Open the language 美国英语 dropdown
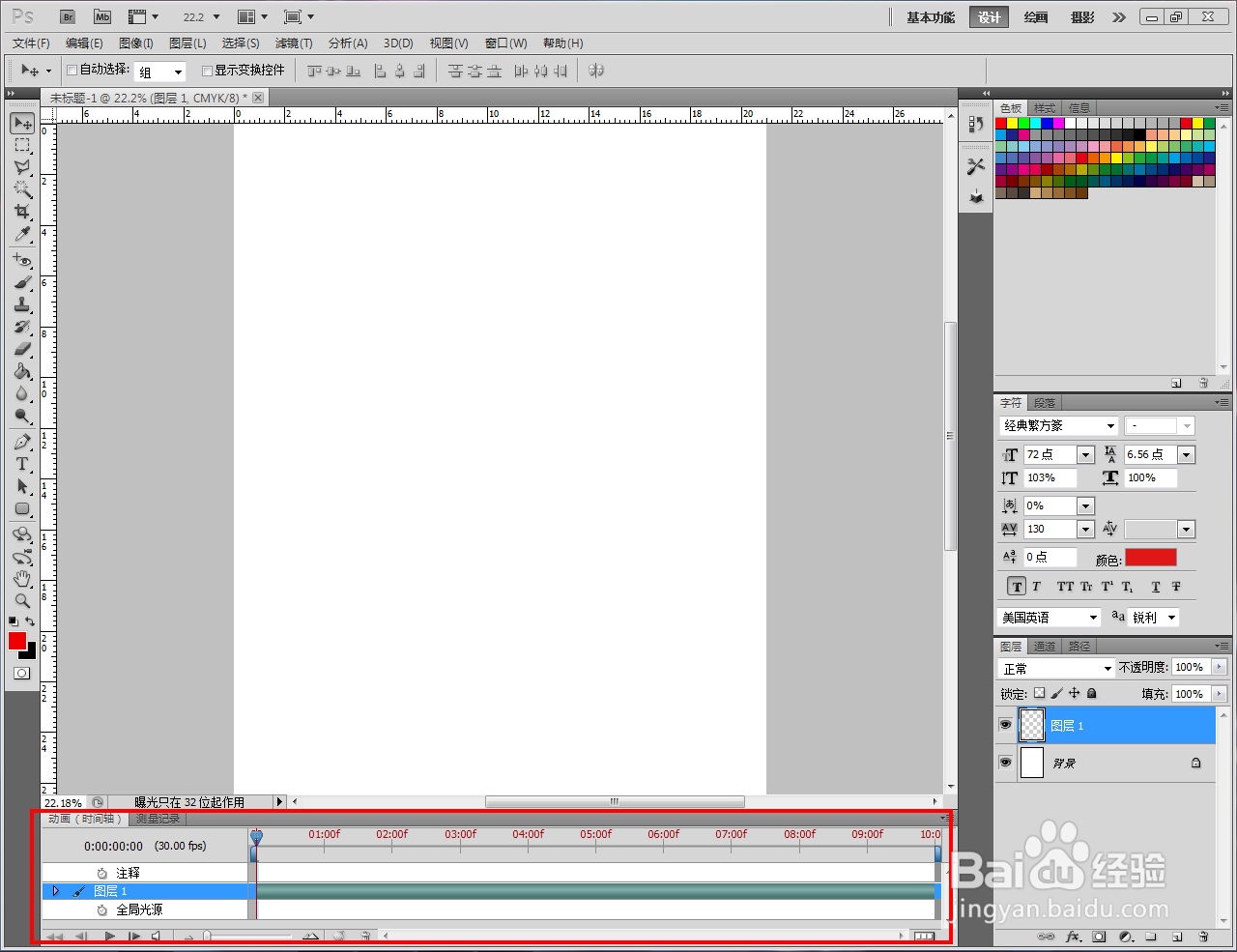The height and width of the screenshot is (952, 1237). [x=1093, y=618]
